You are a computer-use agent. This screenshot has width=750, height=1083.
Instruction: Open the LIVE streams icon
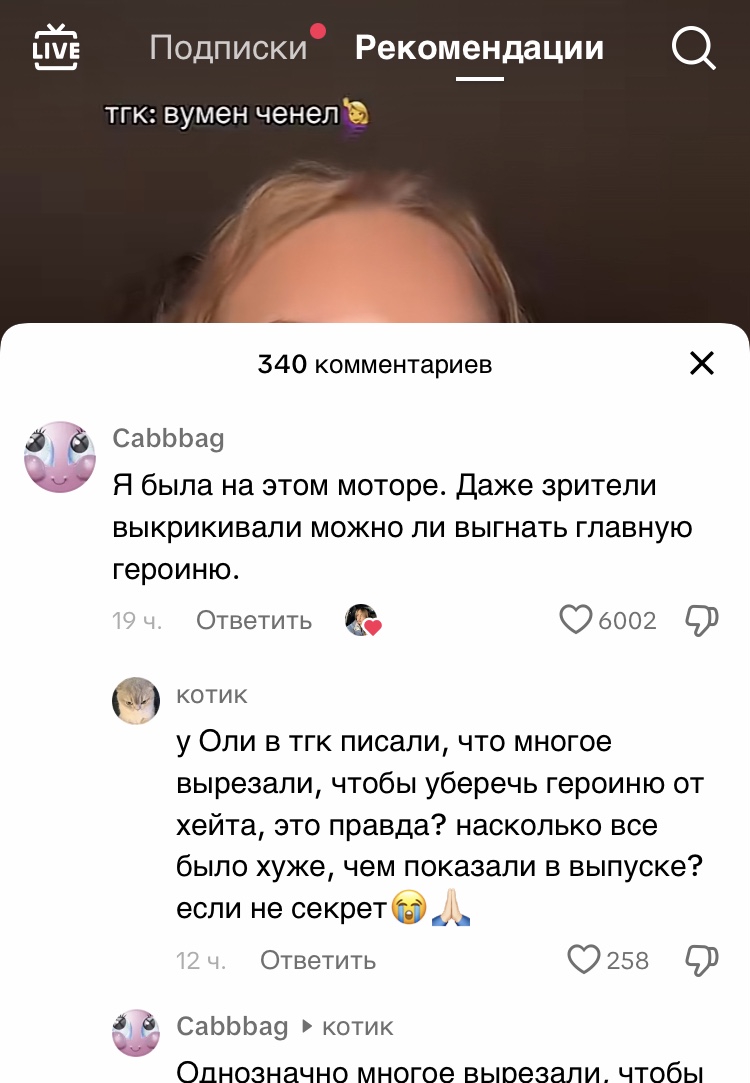(x=56, y=47)
